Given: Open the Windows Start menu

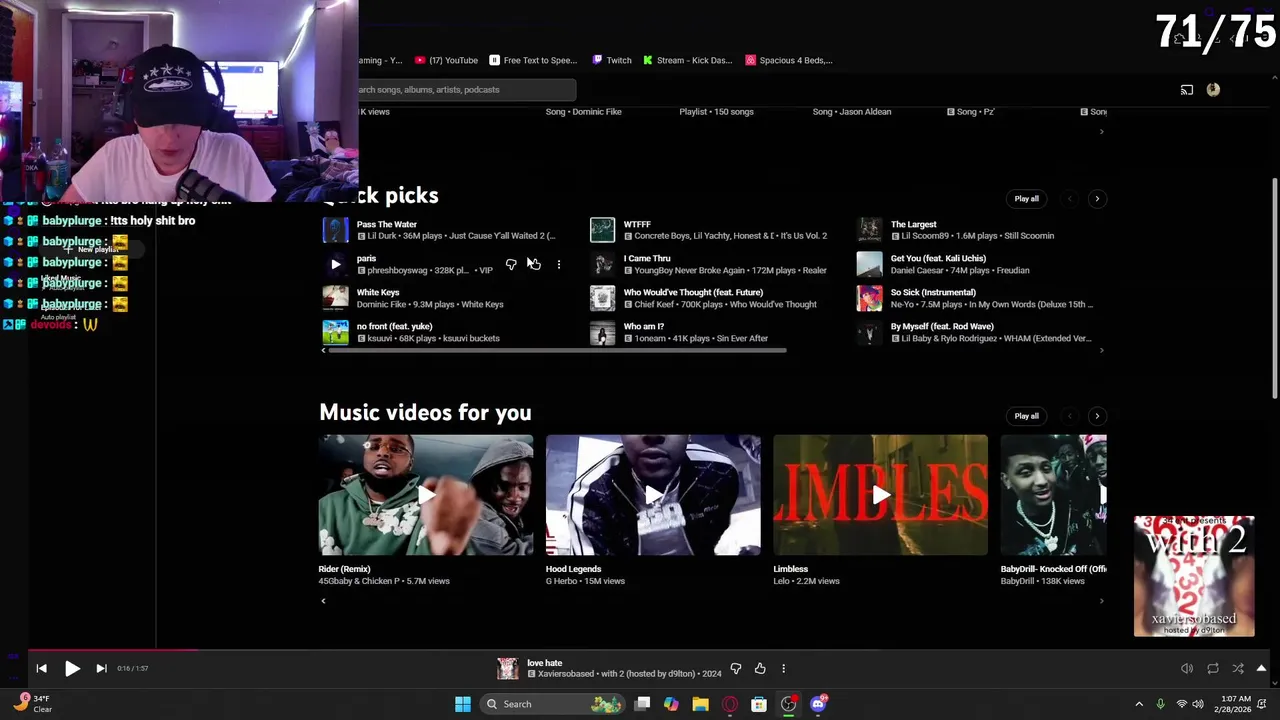Looking at the screenshot, I should coord(462,704).
